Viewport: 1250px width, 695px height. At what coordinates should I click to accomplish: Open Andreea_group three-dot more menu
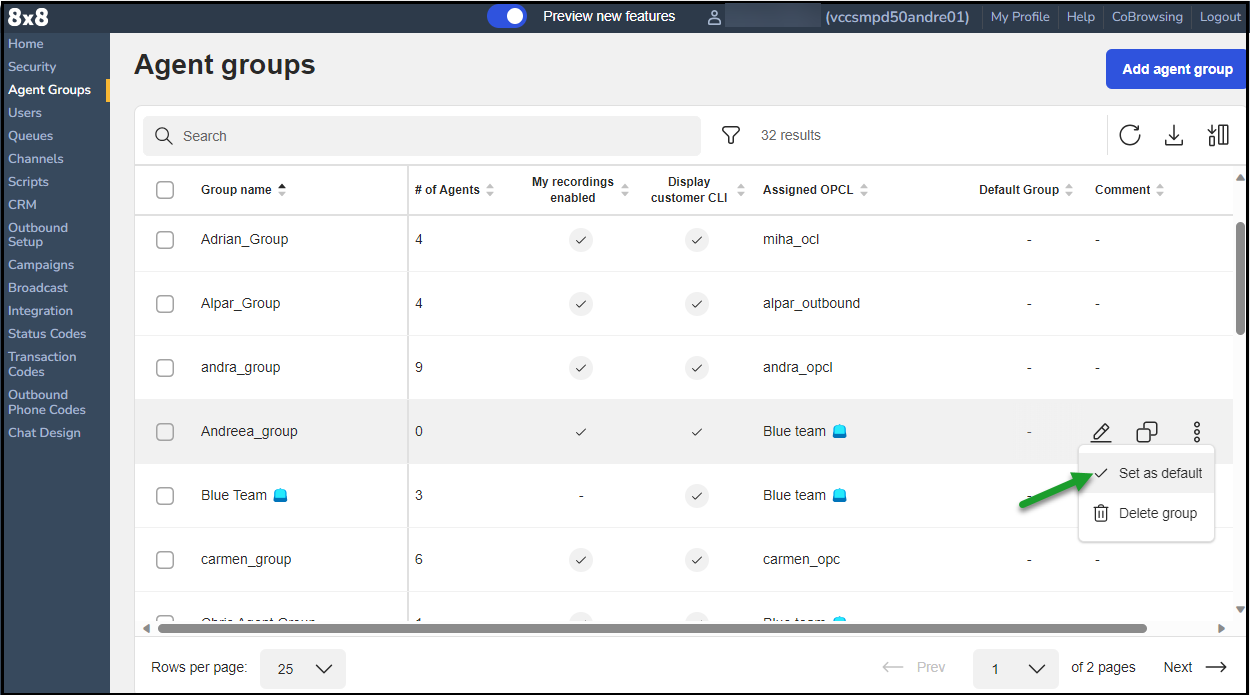coord(1197,432)
